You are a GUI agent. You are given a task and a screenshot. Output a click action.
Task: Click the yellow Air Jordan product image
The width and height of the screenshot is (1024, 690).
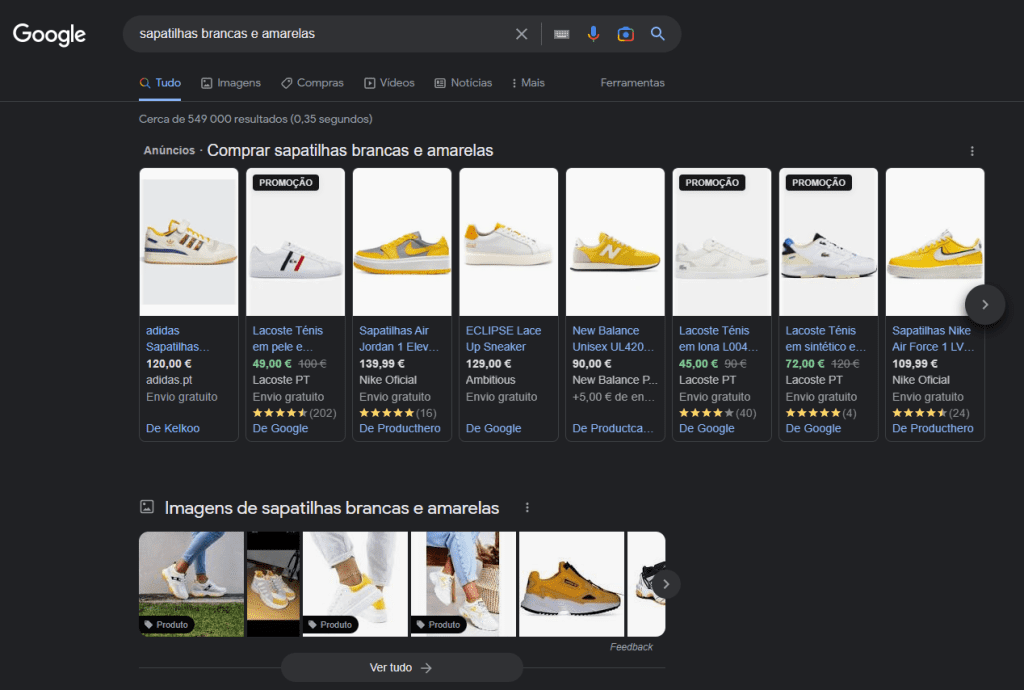point(402,242)
